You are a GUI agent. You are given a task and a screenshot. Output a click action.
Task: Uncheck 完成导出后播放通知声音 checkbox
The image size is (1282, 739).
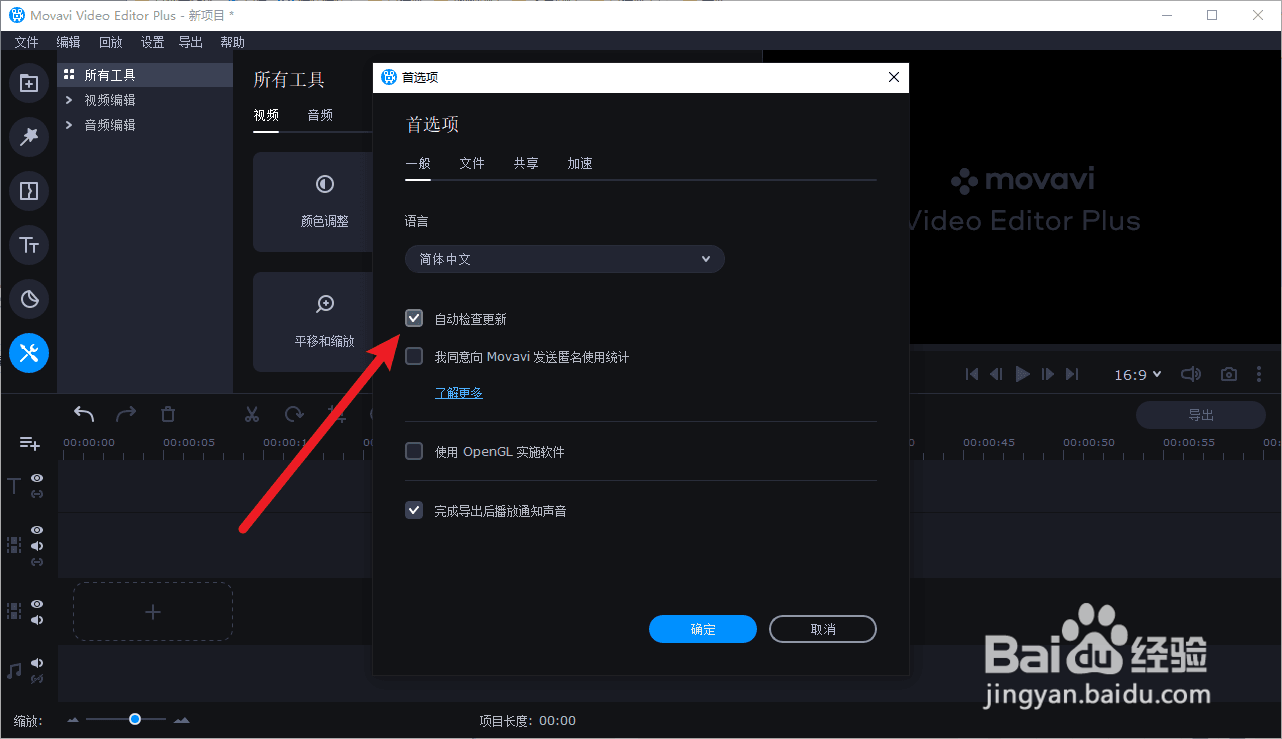click(x=414, y=510)
